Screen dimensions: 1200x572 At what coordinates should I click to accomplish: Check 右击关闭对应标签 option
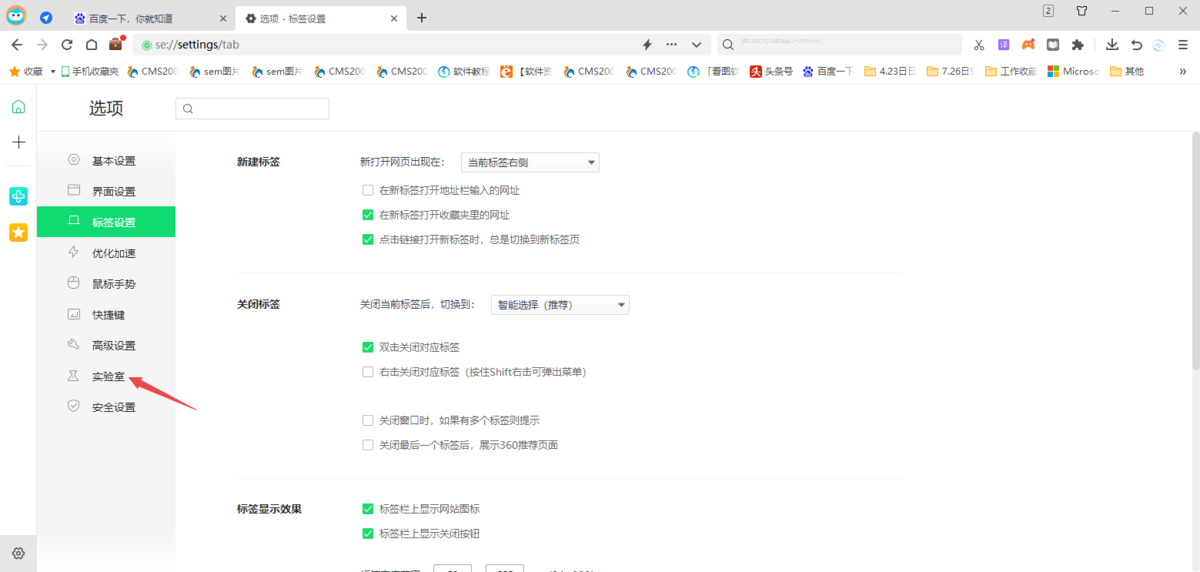coord(368,372)
